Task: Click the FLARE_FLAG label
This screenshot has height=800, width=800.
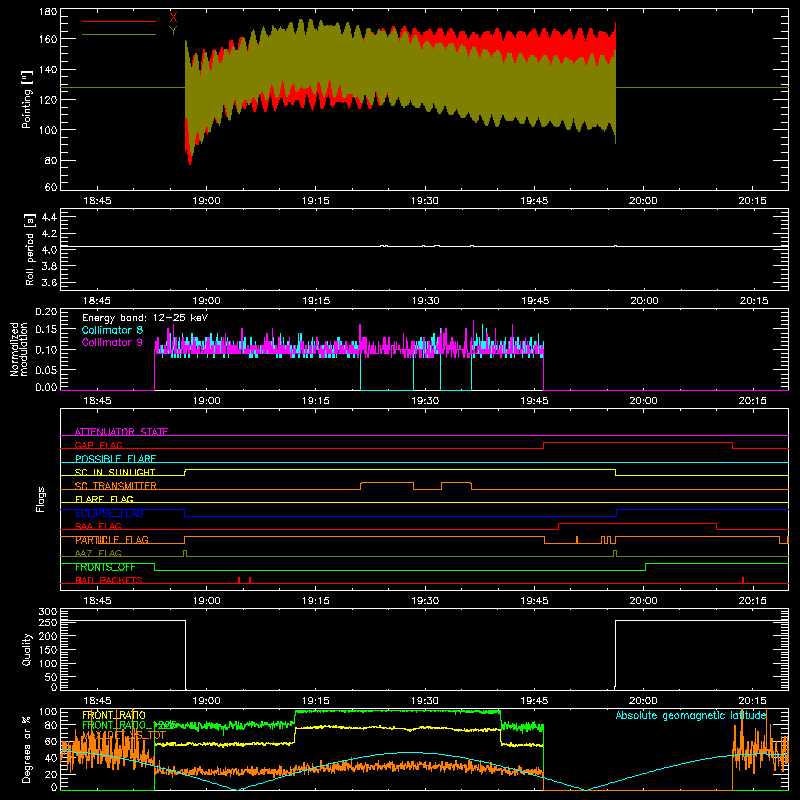Action: coord(104,499)
